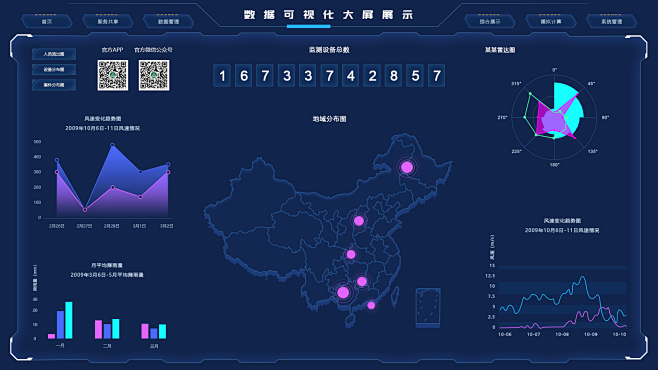Click the 270° label on radar chart
Image resolution: width=658 pixels, height=370 pixels.
[x=503, y=117]
